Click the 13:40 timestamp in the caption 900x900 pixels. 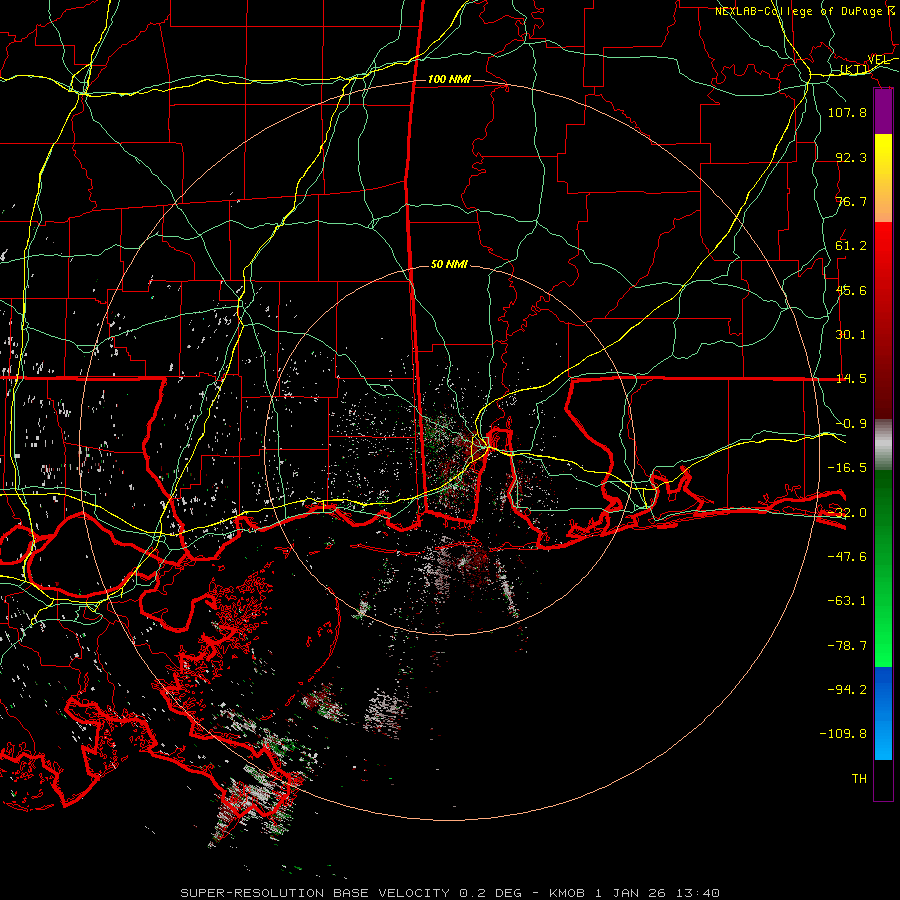tap(697, 893)
